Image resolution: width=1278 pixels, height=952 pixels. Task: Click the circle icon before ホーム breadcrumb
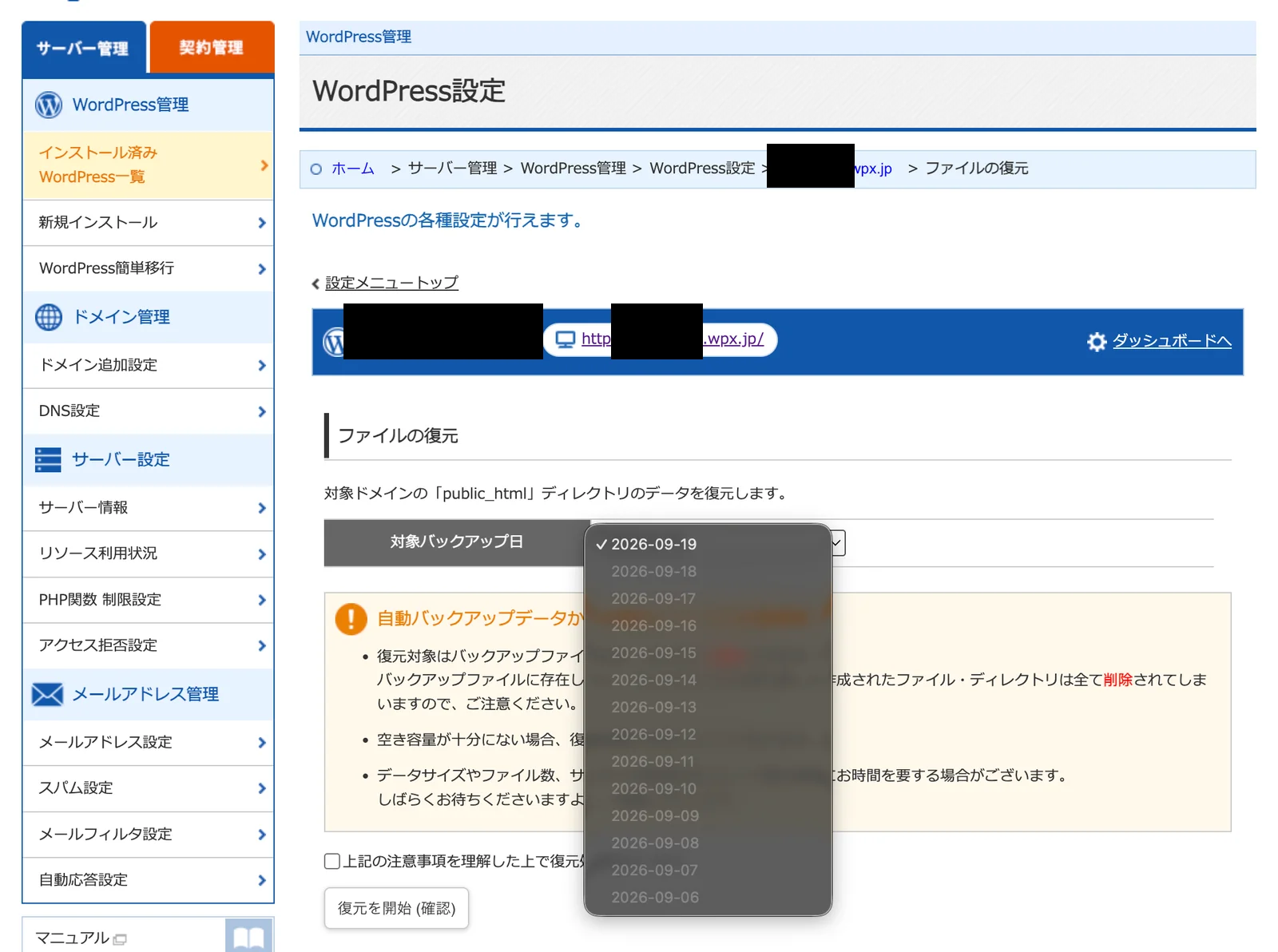pyautogui.click(x=316, y=169)
